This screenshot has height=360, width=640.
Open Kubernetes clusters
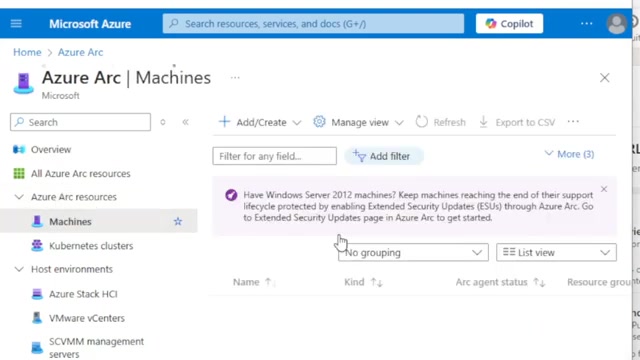tap(91, 246)
